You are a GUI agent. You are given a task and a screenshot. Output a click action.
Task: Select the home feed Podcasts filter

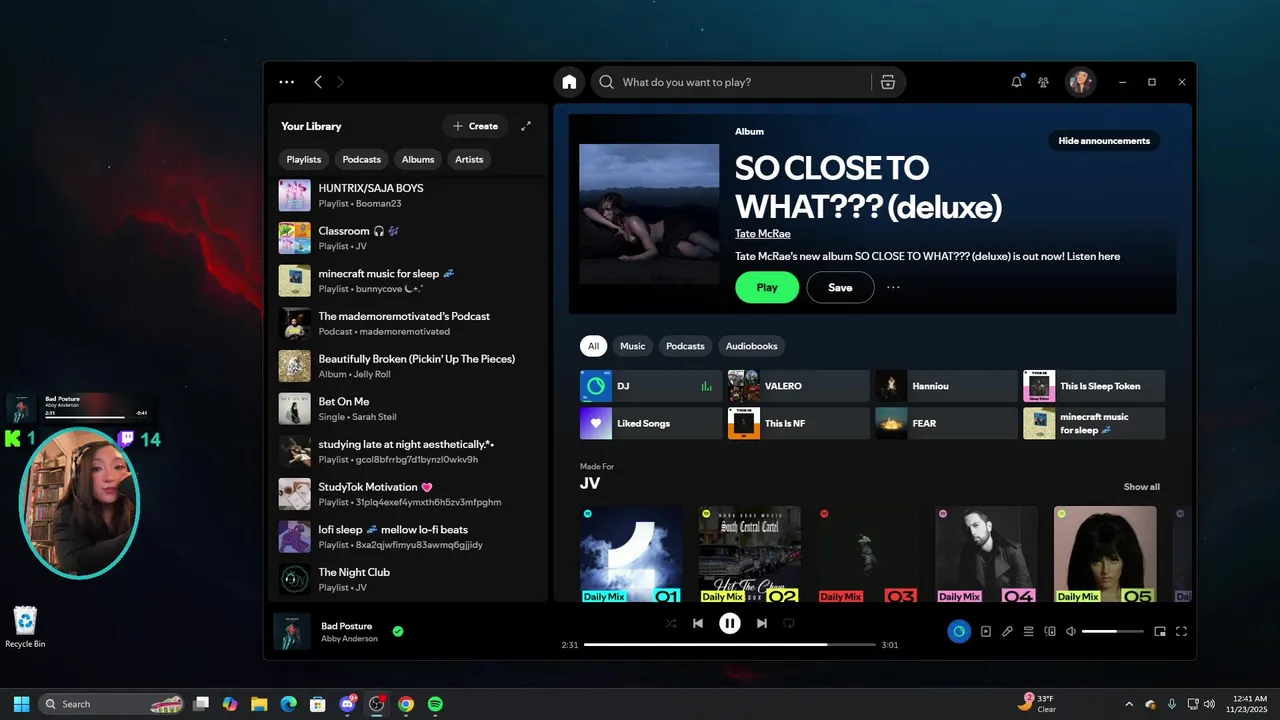click(x=685, y=346)
